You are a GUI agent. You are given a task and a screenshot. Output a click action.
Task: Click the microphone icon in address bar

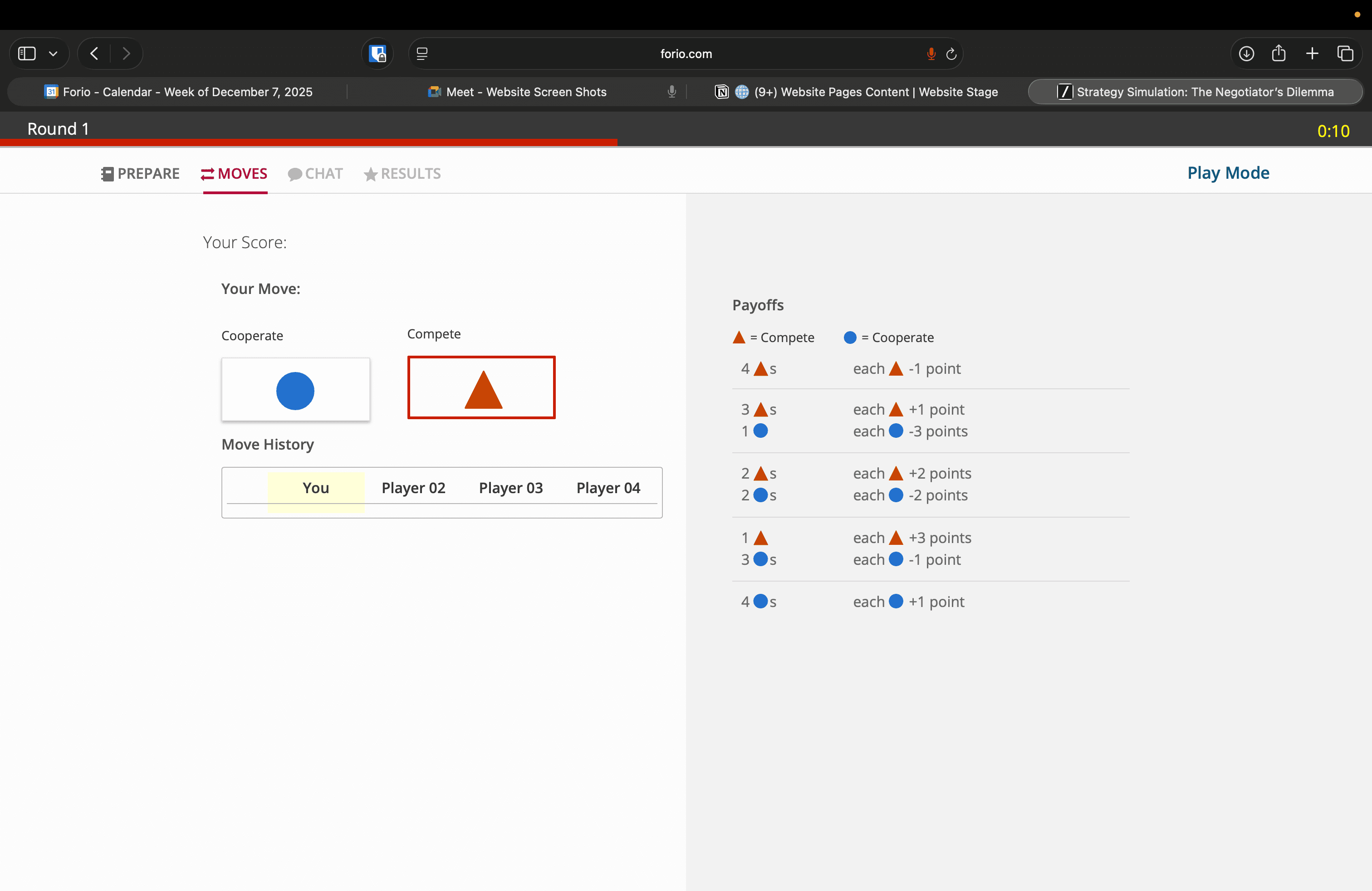pyautogui.click(x=931, y=54)
